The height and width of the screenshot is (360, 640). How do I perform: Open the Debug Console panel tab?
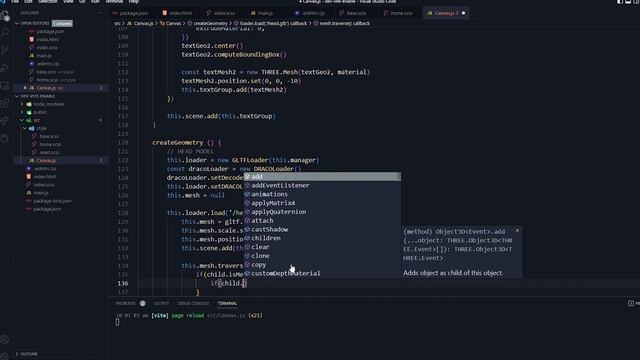(x=193, y=303)
